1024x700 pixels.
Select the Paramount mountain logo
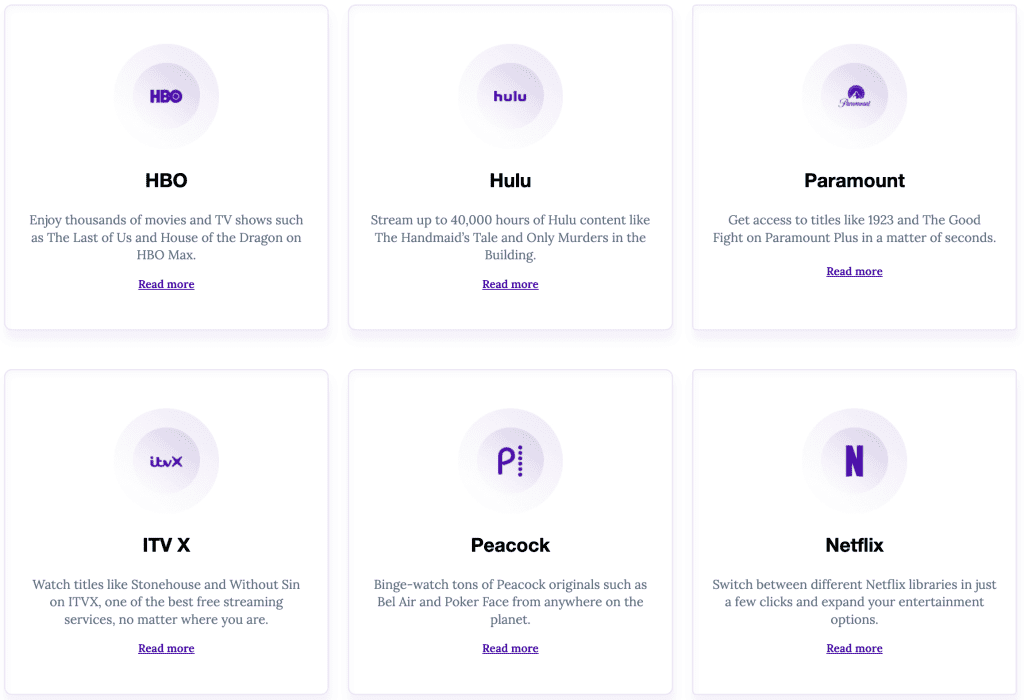[x=855, y=95]
